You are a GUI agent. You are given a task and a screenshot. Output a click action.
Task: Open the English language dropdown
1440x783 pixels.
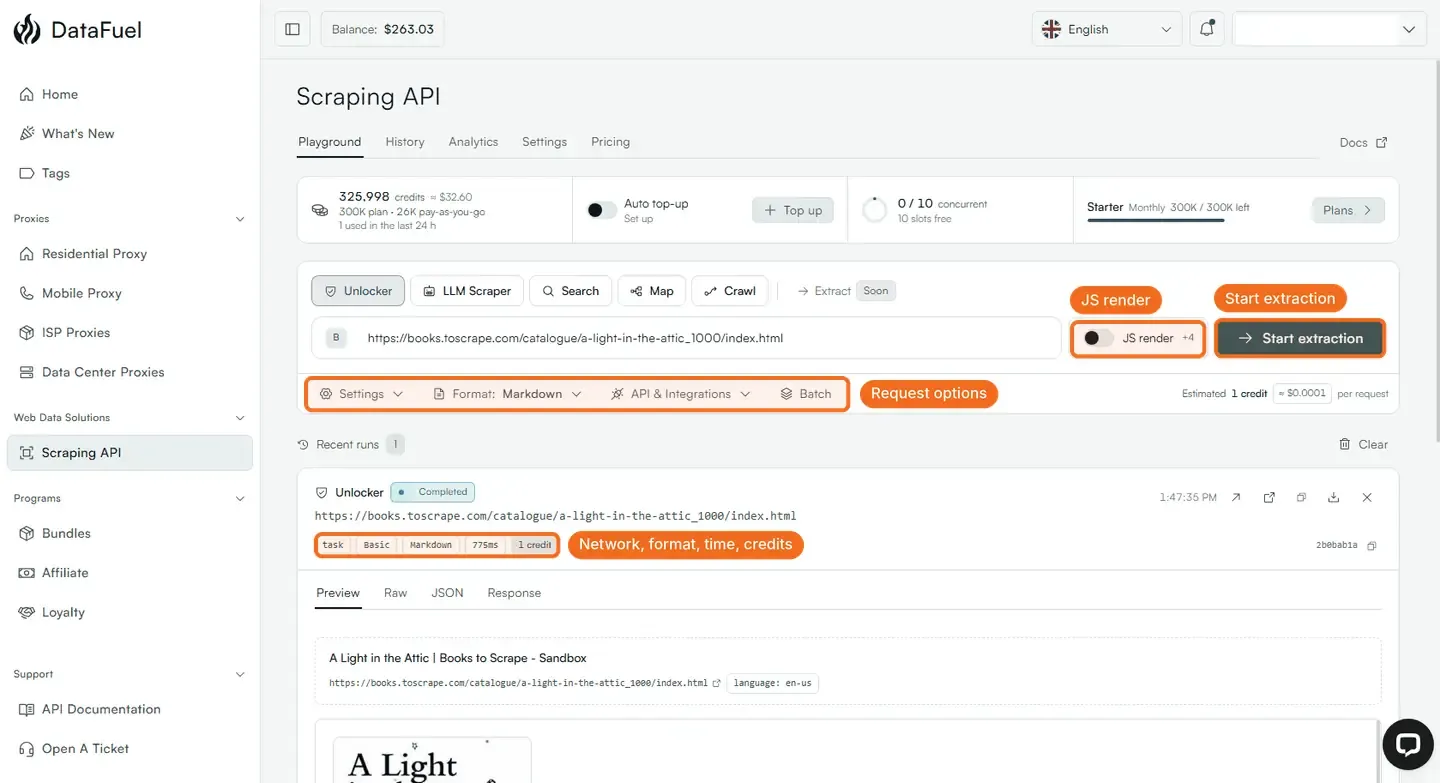click(x=1107, y=29)
